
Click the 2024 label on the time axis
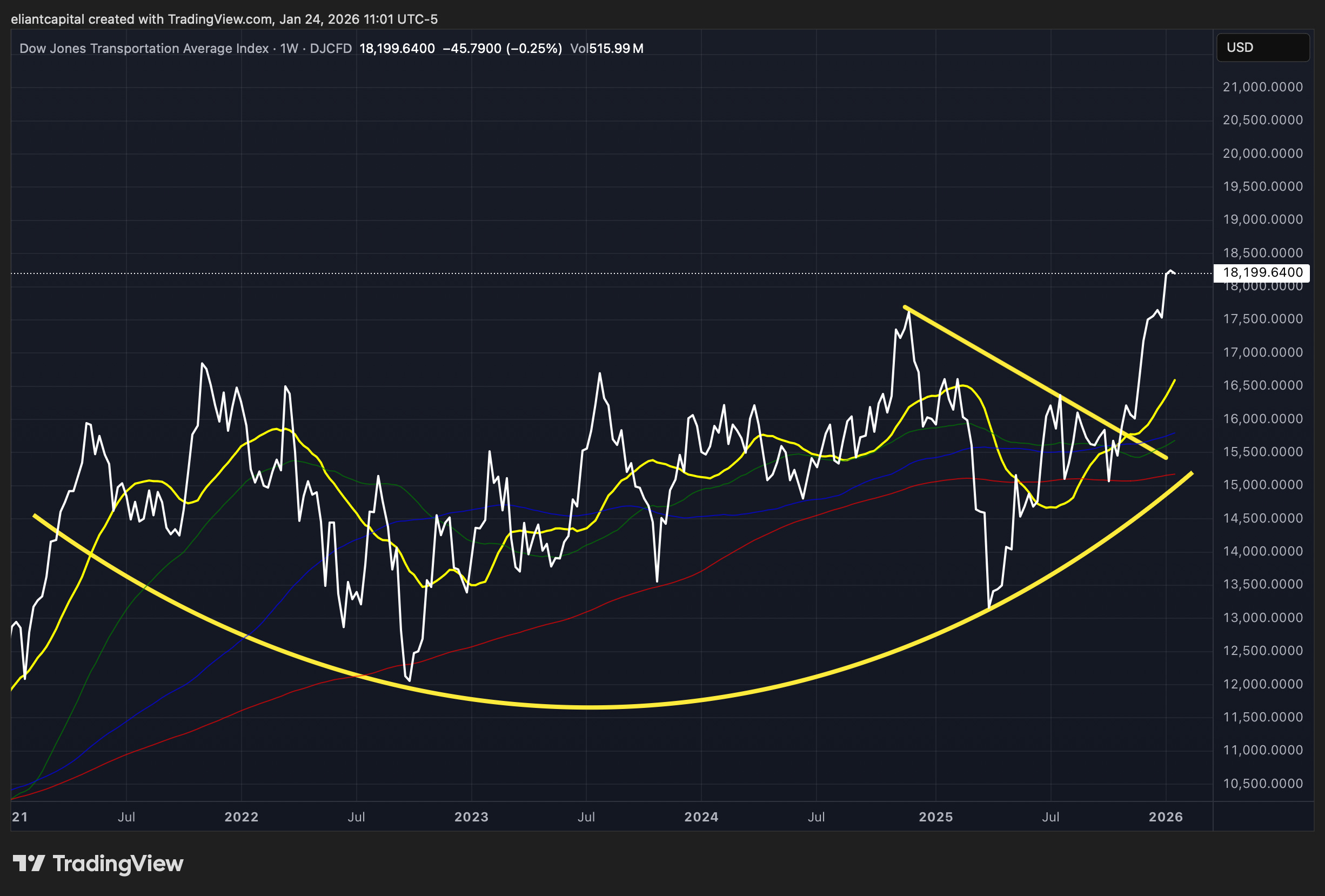(x=701, y=817)
